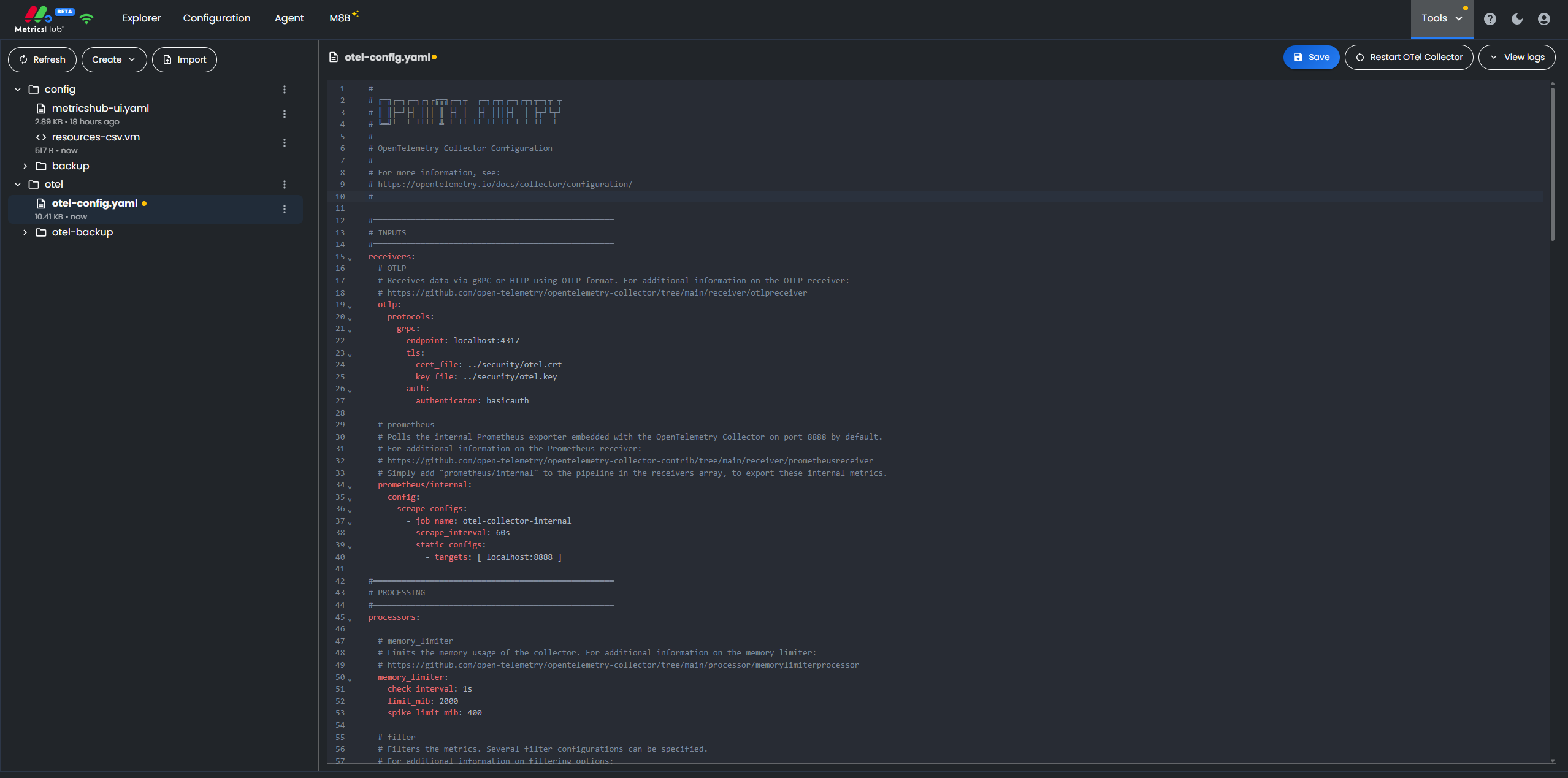Click the cert_file ../security/otel.crt line
This screenshot has height=778, width=1568.
(488, 365)
